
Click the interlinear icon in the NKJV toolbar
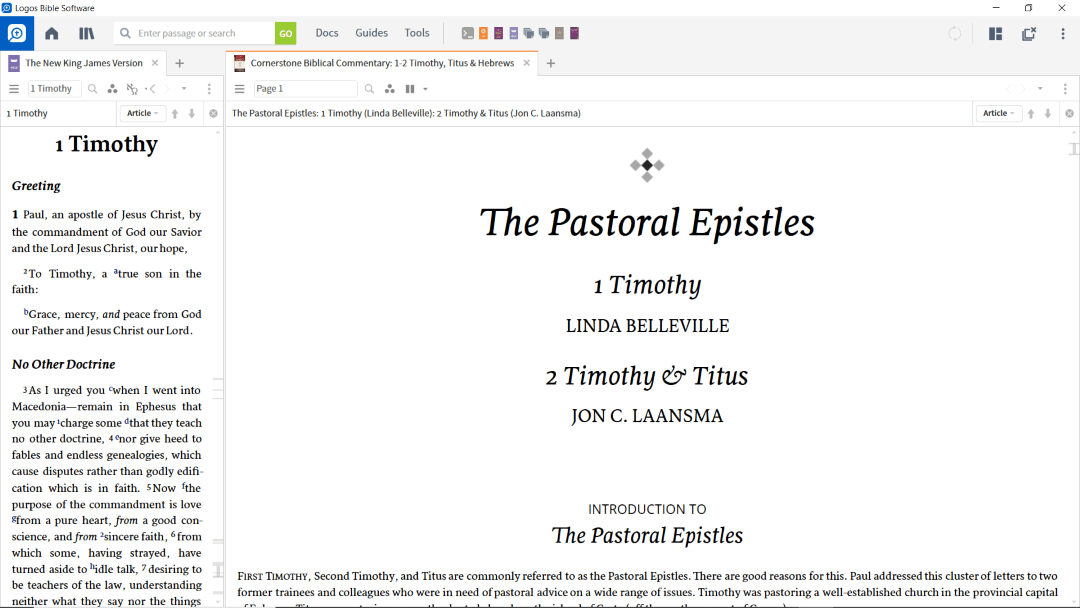(x=132, y=89)
